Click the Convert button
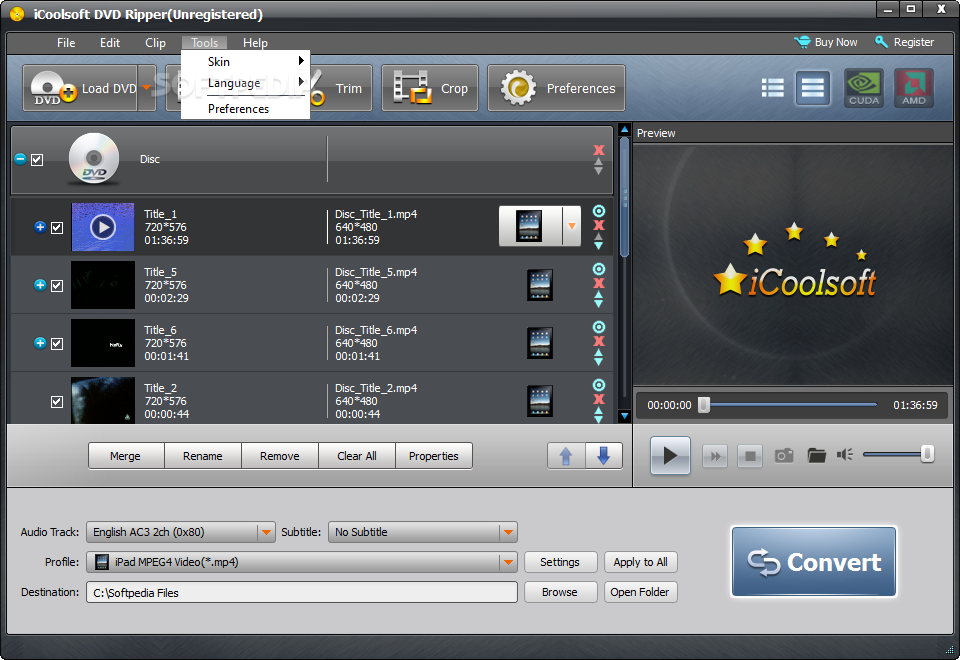960x660 pixels. pos(814,561)
